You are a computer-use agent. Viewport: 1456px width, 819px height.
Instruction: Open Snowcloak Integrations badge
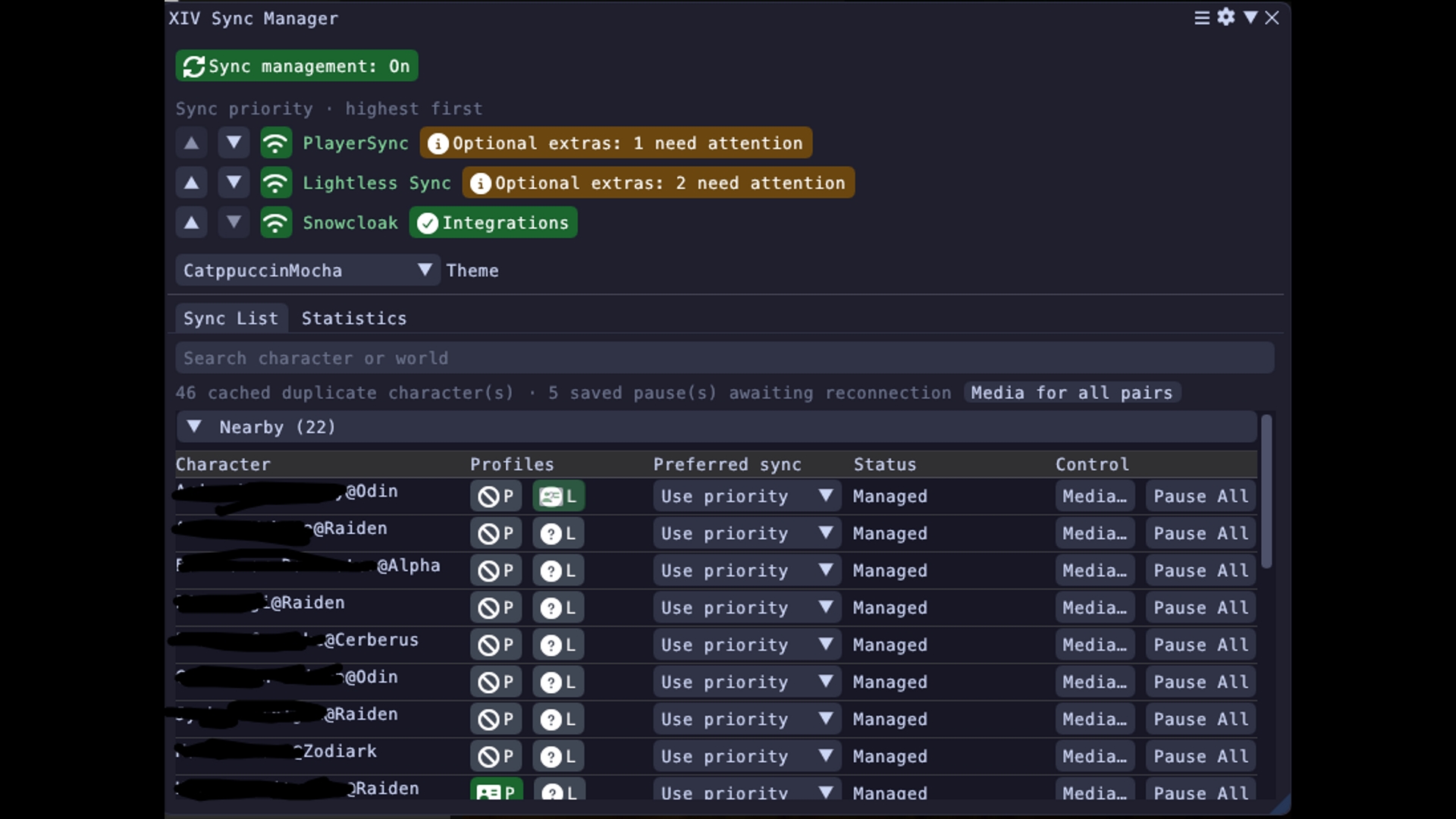(x=493, y=223)
